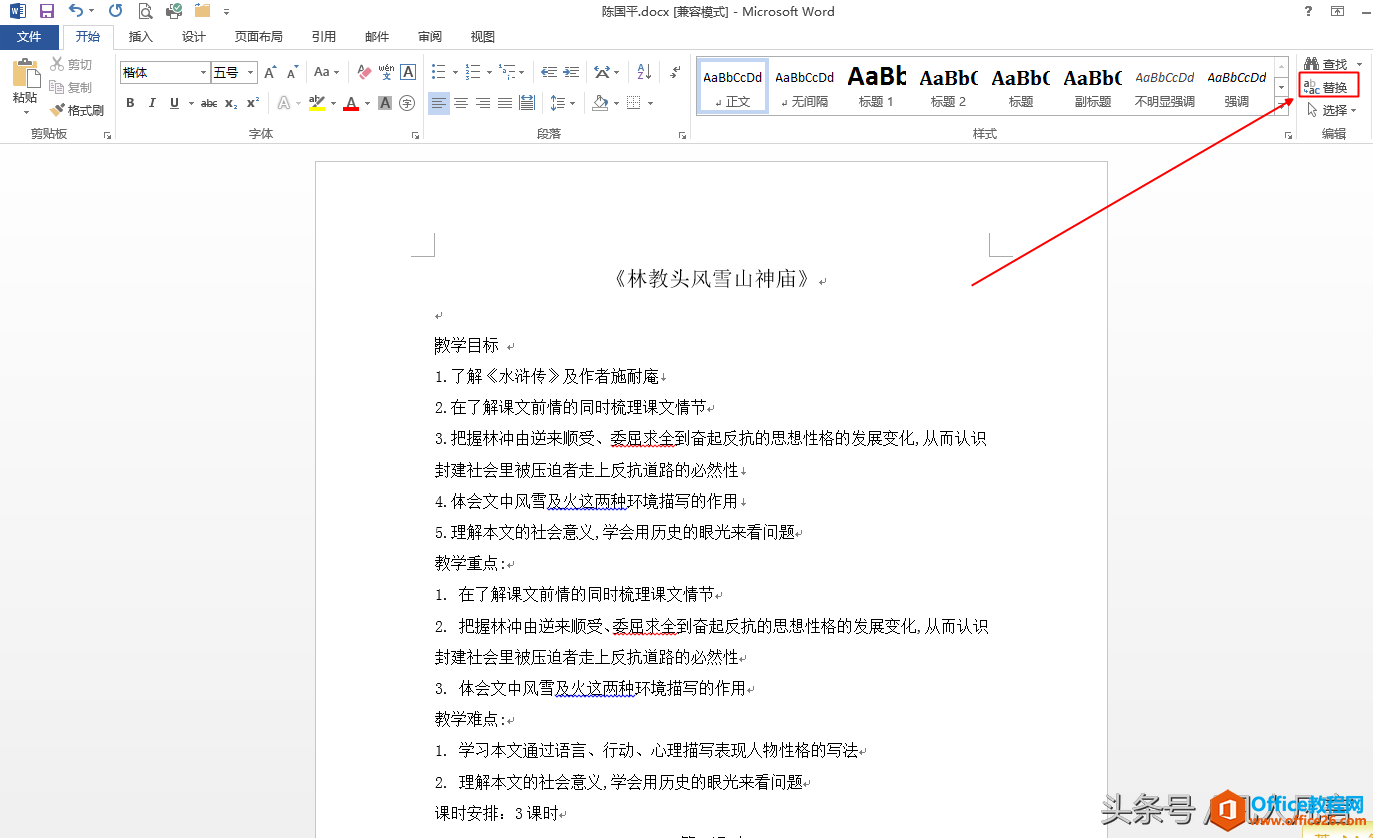Toggle left alignment button
The height and width of the screenshot is (838, 1373).
[439, 103]
